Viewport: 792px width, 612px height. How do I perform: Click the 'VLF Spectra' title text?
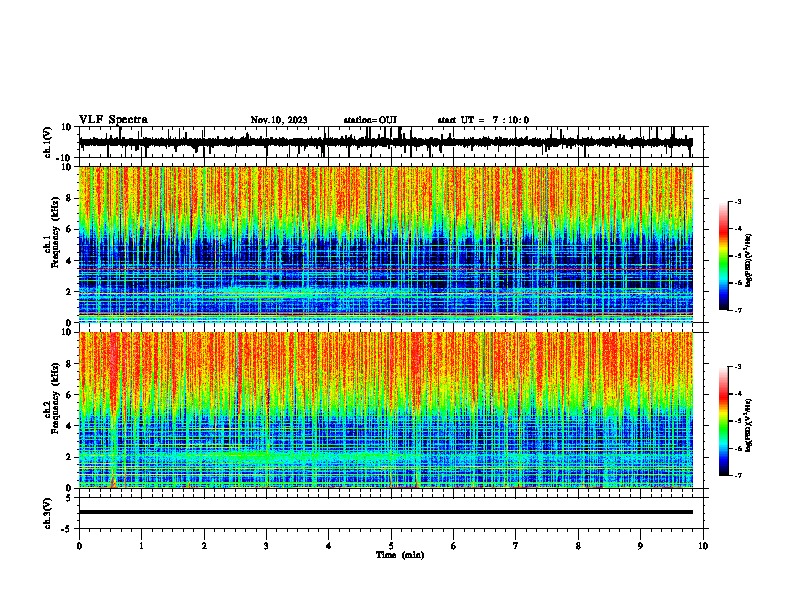point(113,120)
